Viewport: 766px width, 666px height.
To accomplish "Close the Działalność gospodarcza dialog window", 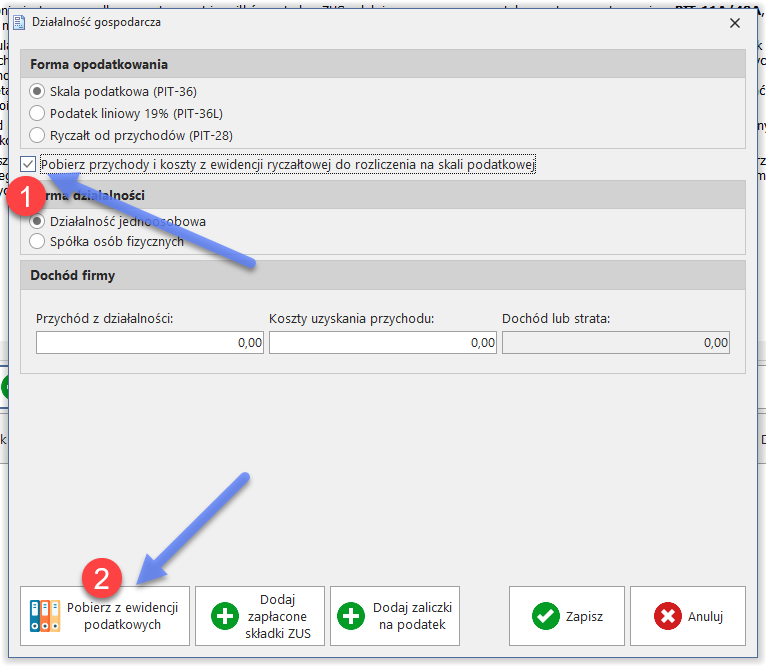I will pyautogui.click(x=734, y=22).
